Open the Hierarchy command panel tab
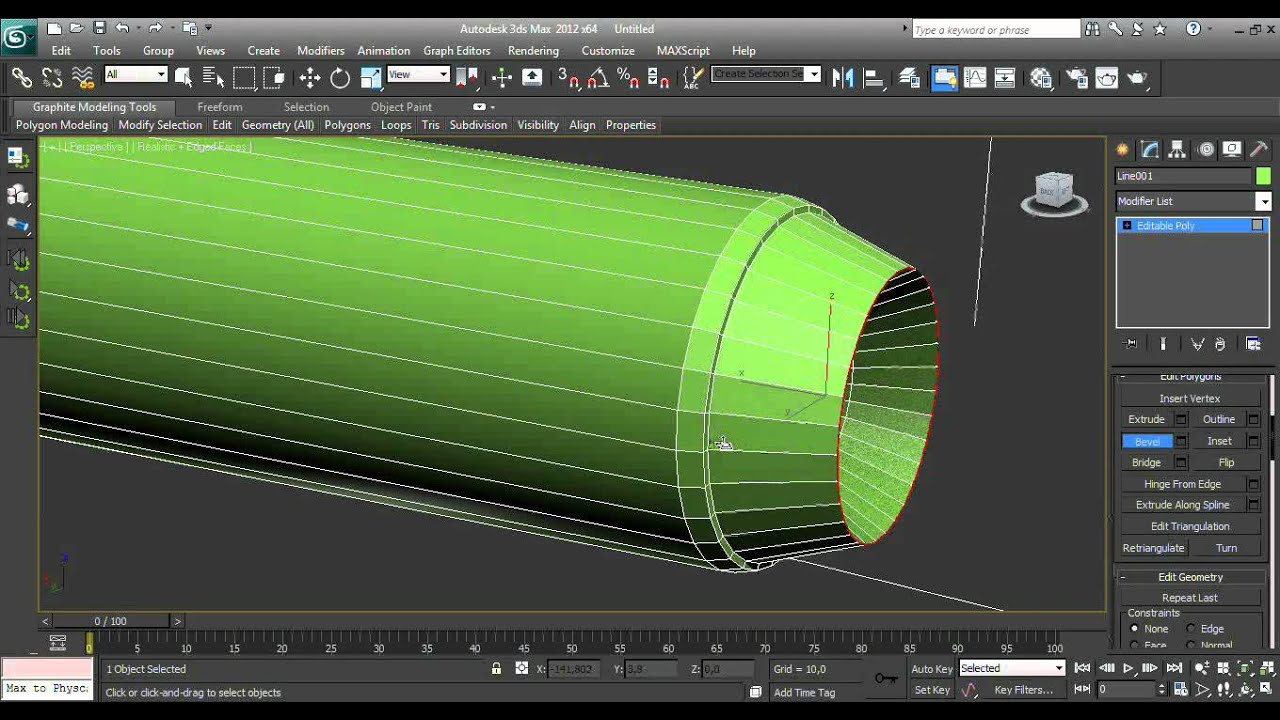The width and height of the screenshot is (1280, 720). (x=1177, y=149)
